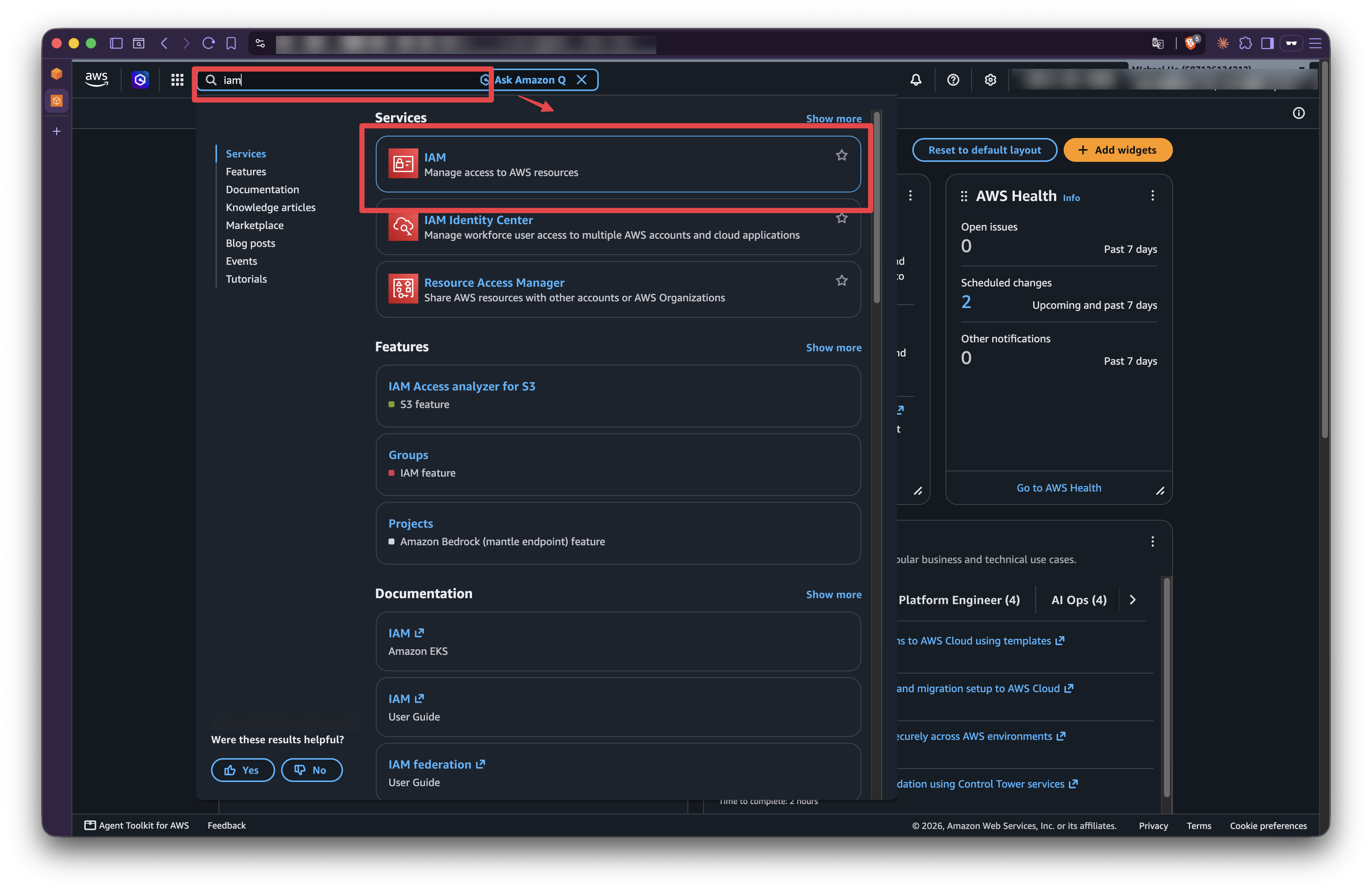This screenshot has width=1372, height=892.
Task: Select the Knowledge articles filter category
Action: point(270,208)
